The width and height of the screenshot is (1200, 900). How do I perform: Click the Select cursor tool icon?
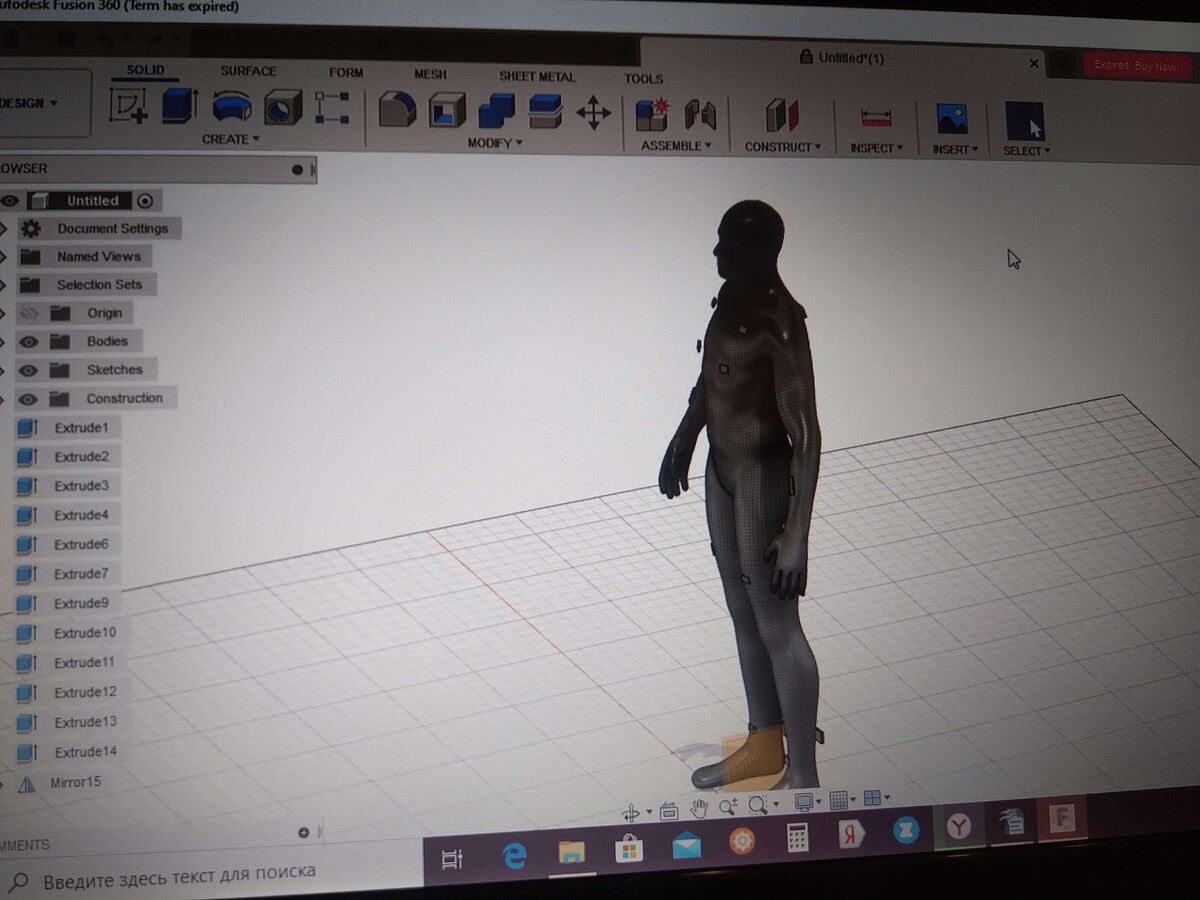(1025, 121)
